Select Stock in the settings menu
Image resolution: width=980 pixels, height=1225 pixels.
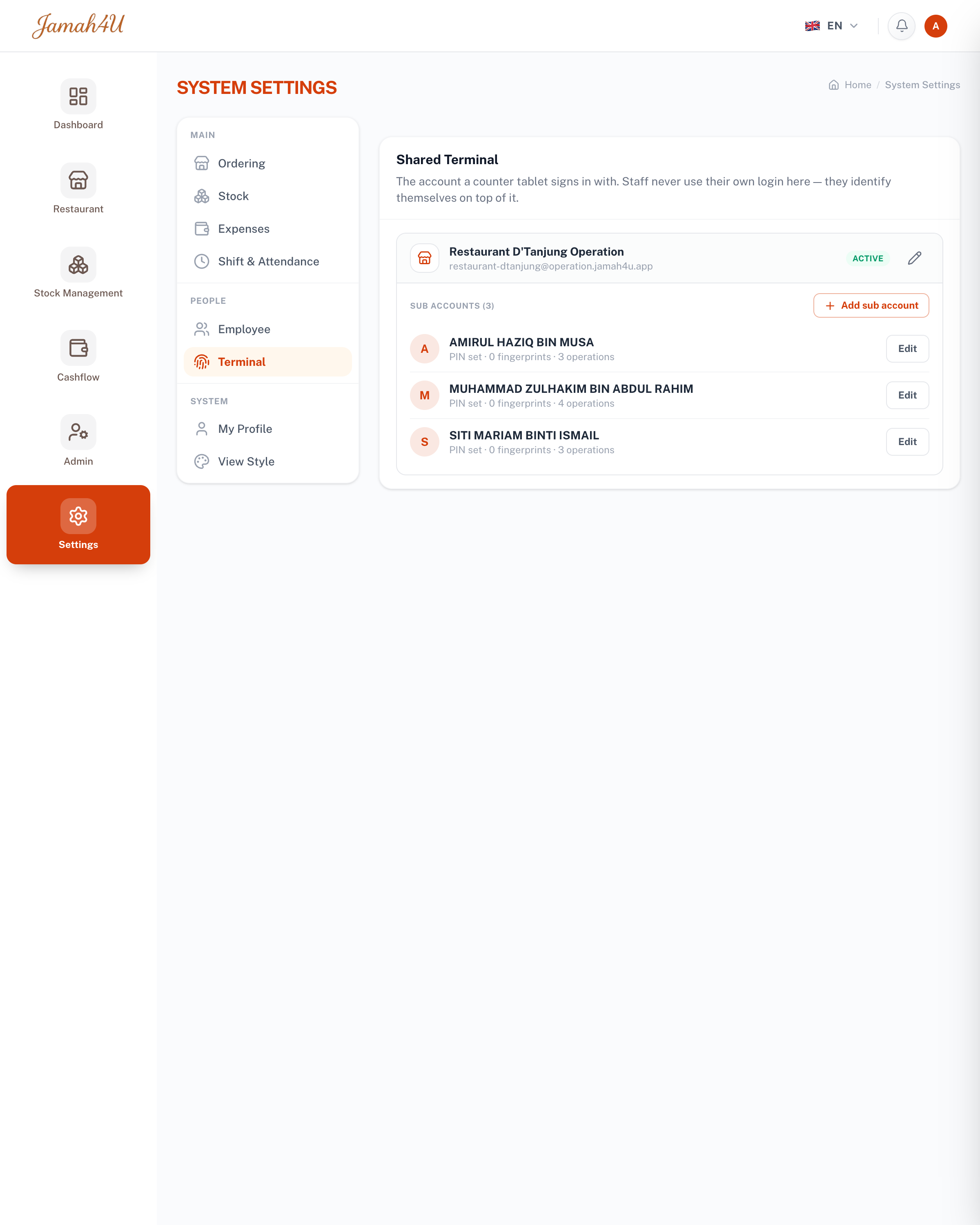click(x=267, y=196)
